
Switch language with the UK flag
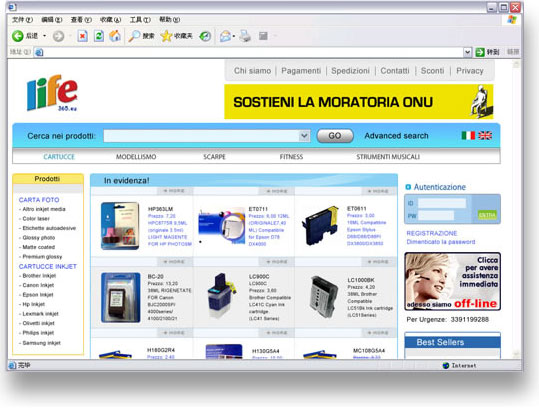[x=485, y=135]
